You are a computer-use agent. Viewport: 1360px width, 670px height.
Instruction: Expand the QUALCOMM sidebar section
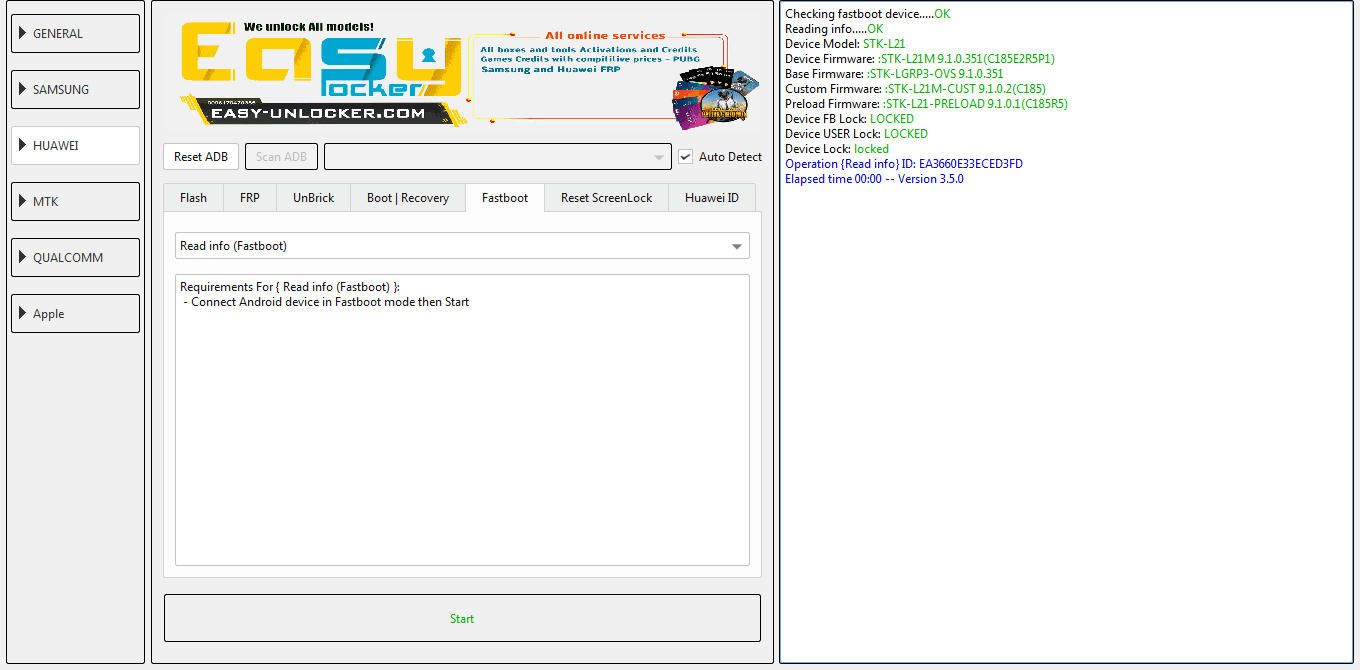(x=75, y=257)
